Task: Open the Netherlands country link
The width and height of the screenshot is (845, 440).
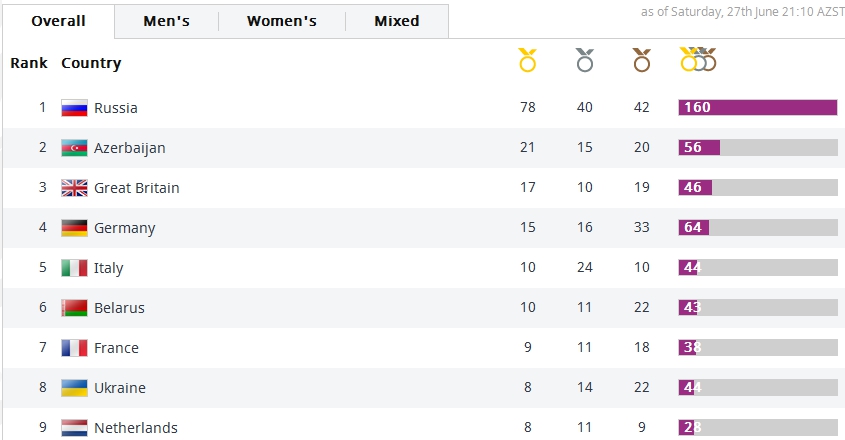Action: pos(136,428)
